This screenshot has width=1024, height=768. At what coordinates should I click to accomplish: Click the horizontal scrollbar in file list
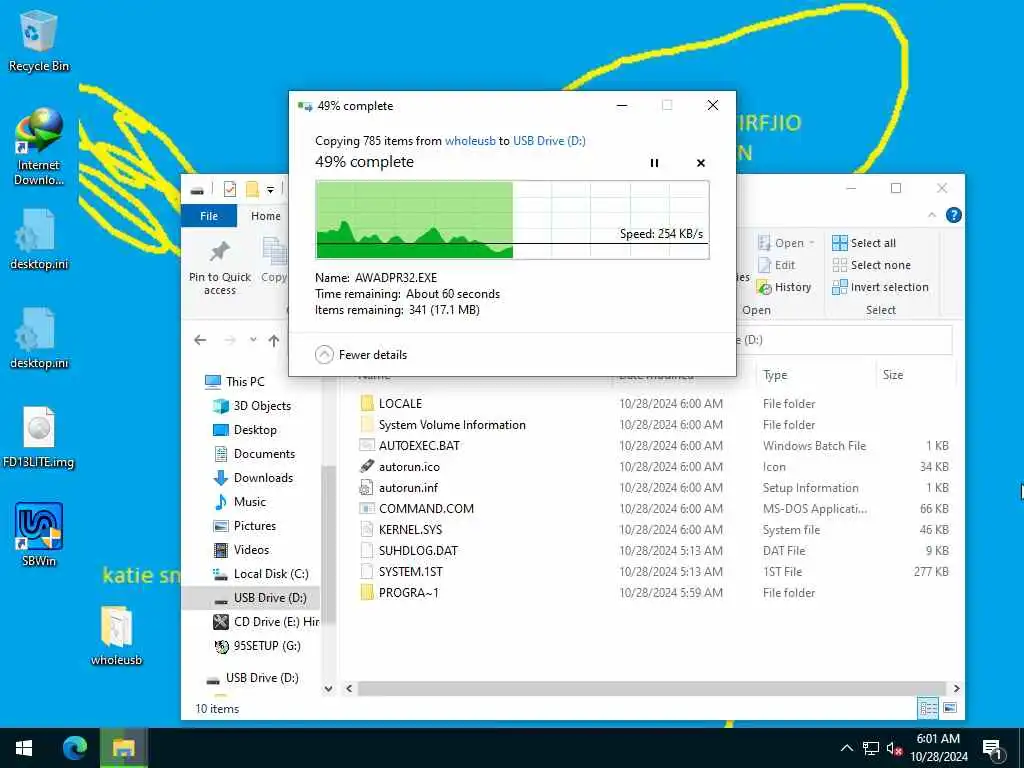651,688
